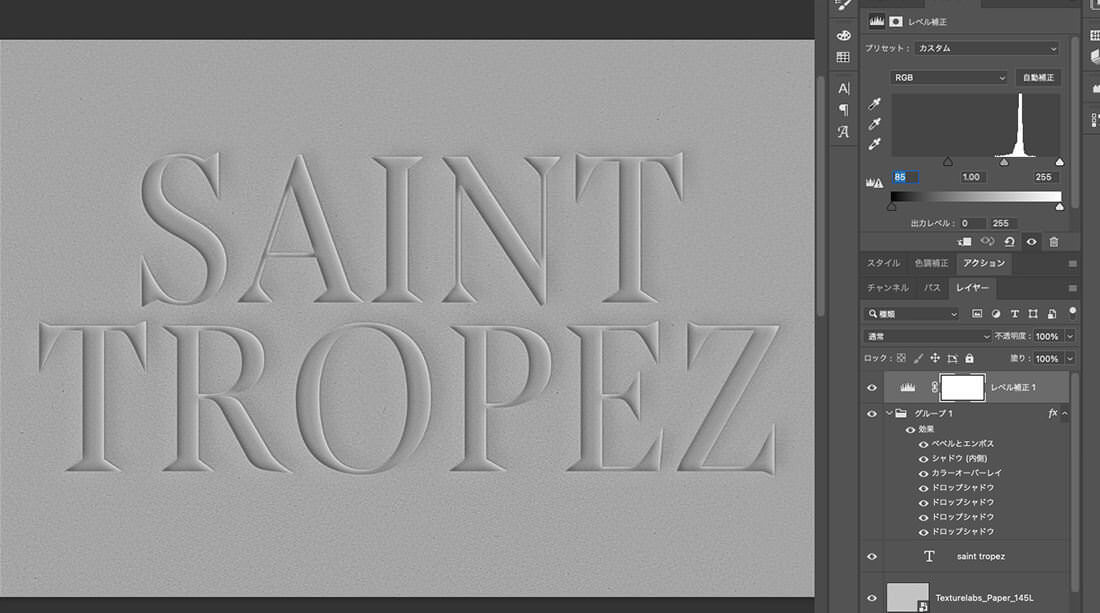Click the midtone input slider handle
The width and height of the screenshot is (1100, 613).
[x=1004, y=162]
